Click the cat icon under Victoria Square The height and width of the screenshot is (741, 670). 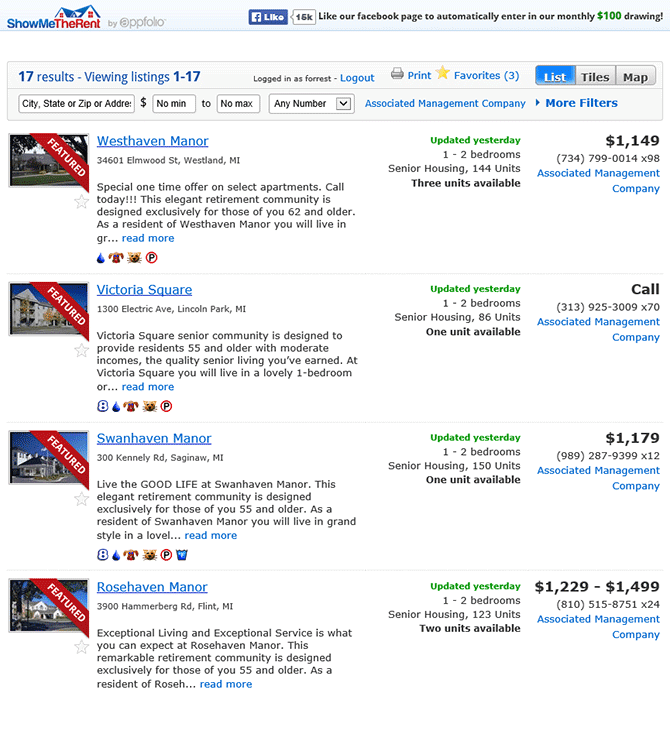(149, 406)
